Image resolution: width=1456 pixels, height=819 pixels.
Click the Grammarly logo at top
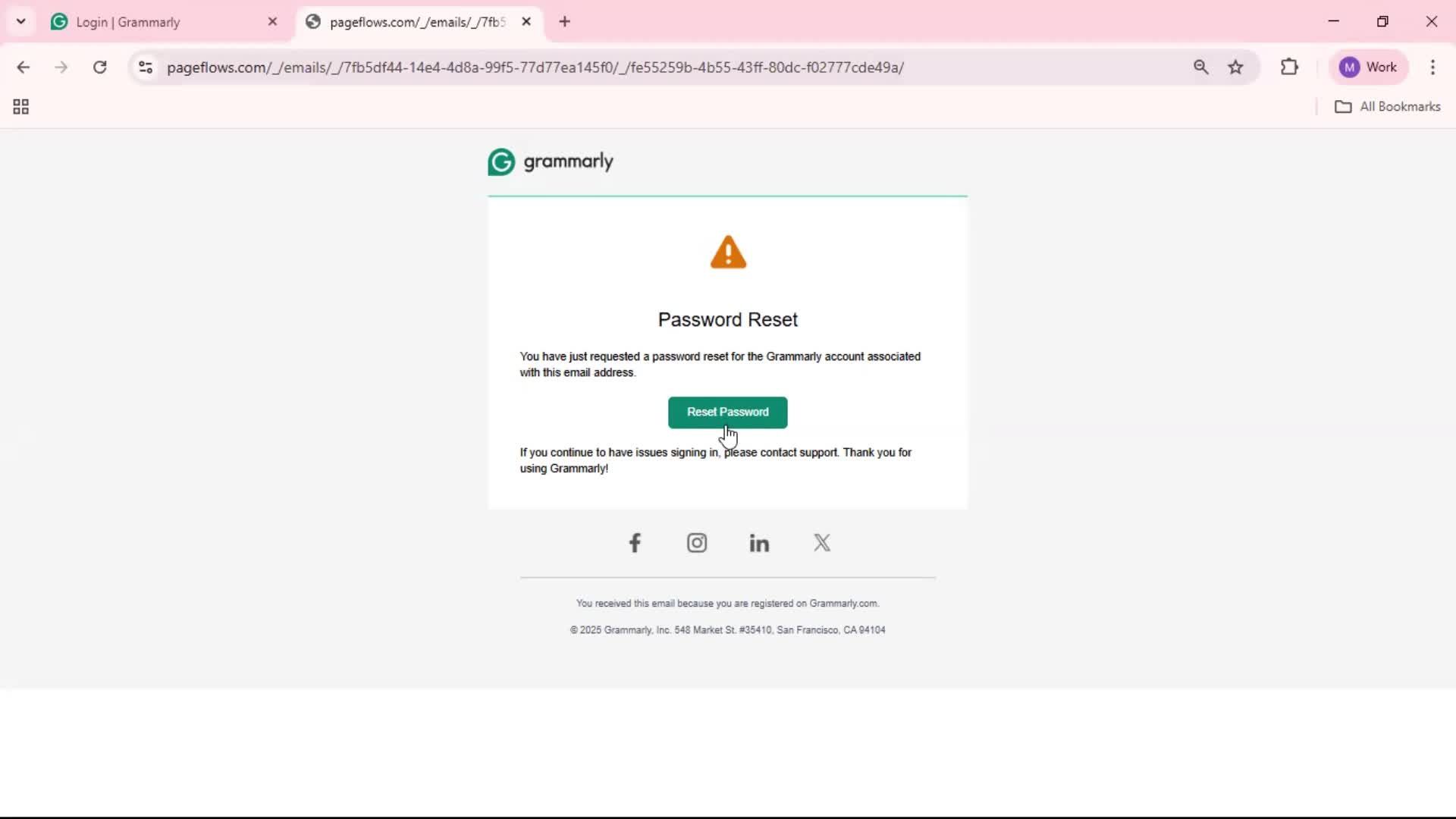point(551,162)
